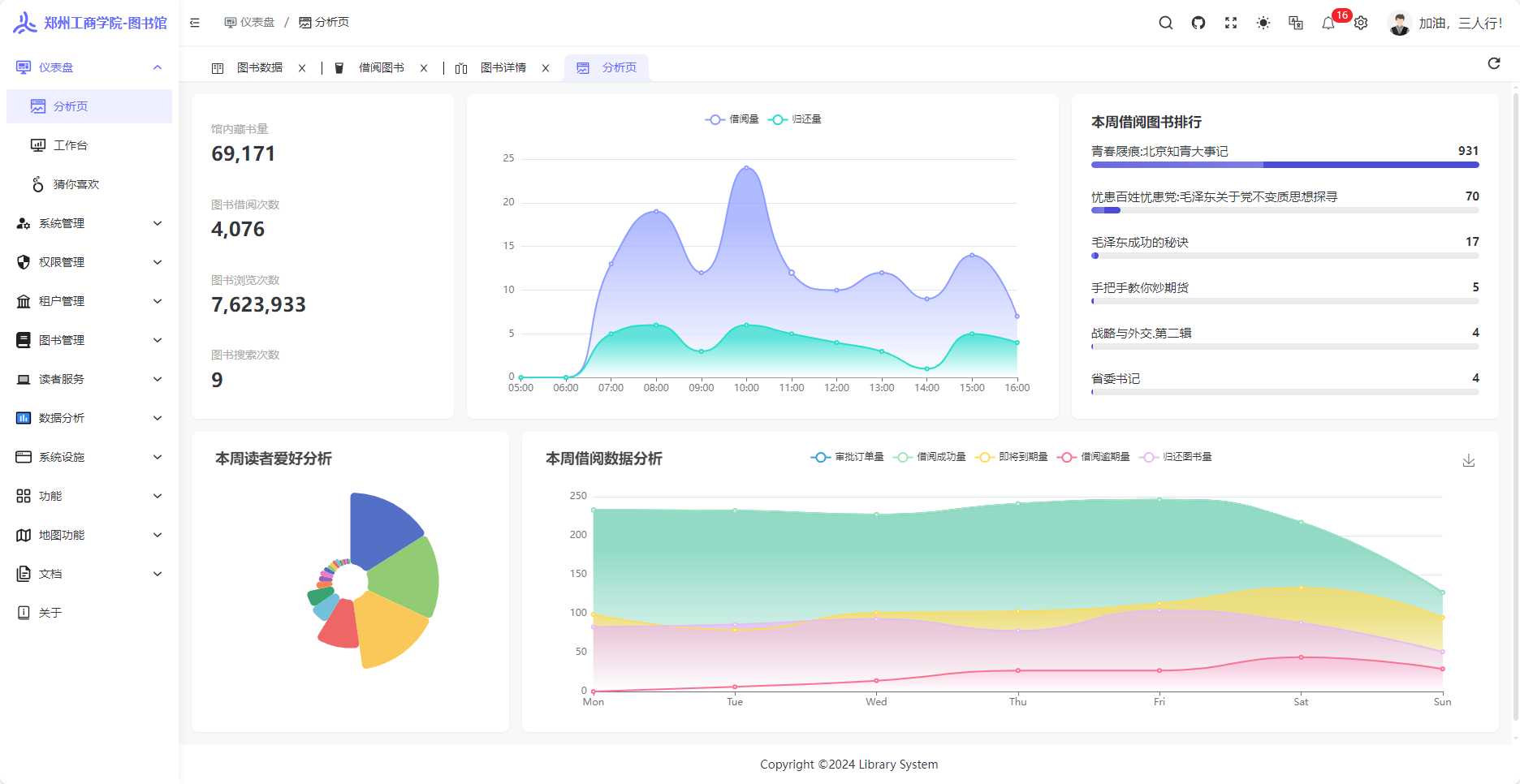Click the 地图功能 map icon
This screenshot has height=784, width=1520.
click(24, 535)
